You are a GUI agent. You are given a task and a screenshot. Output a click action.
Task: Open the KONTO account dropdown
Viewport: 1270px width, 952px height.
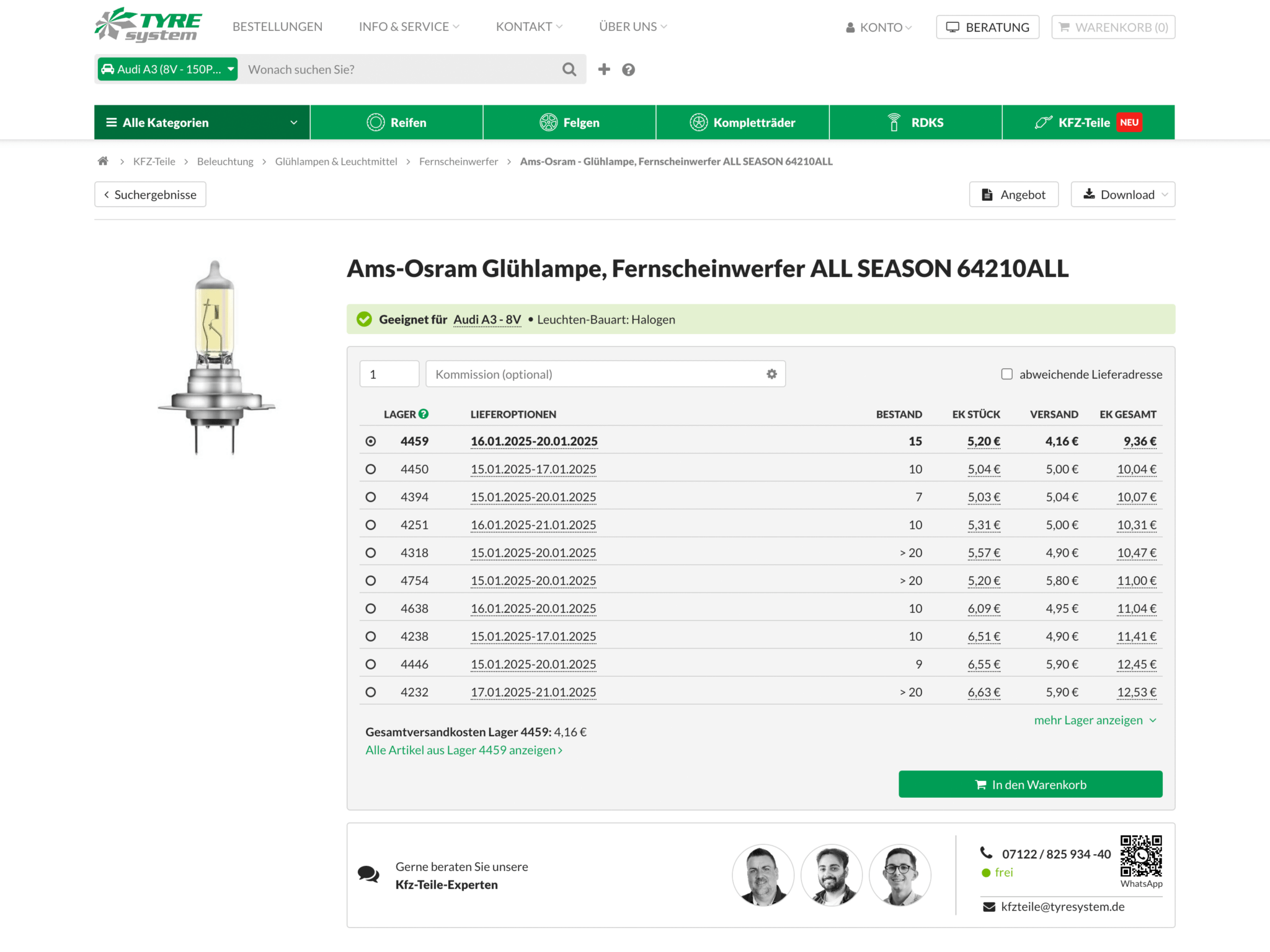click(879, 27)
